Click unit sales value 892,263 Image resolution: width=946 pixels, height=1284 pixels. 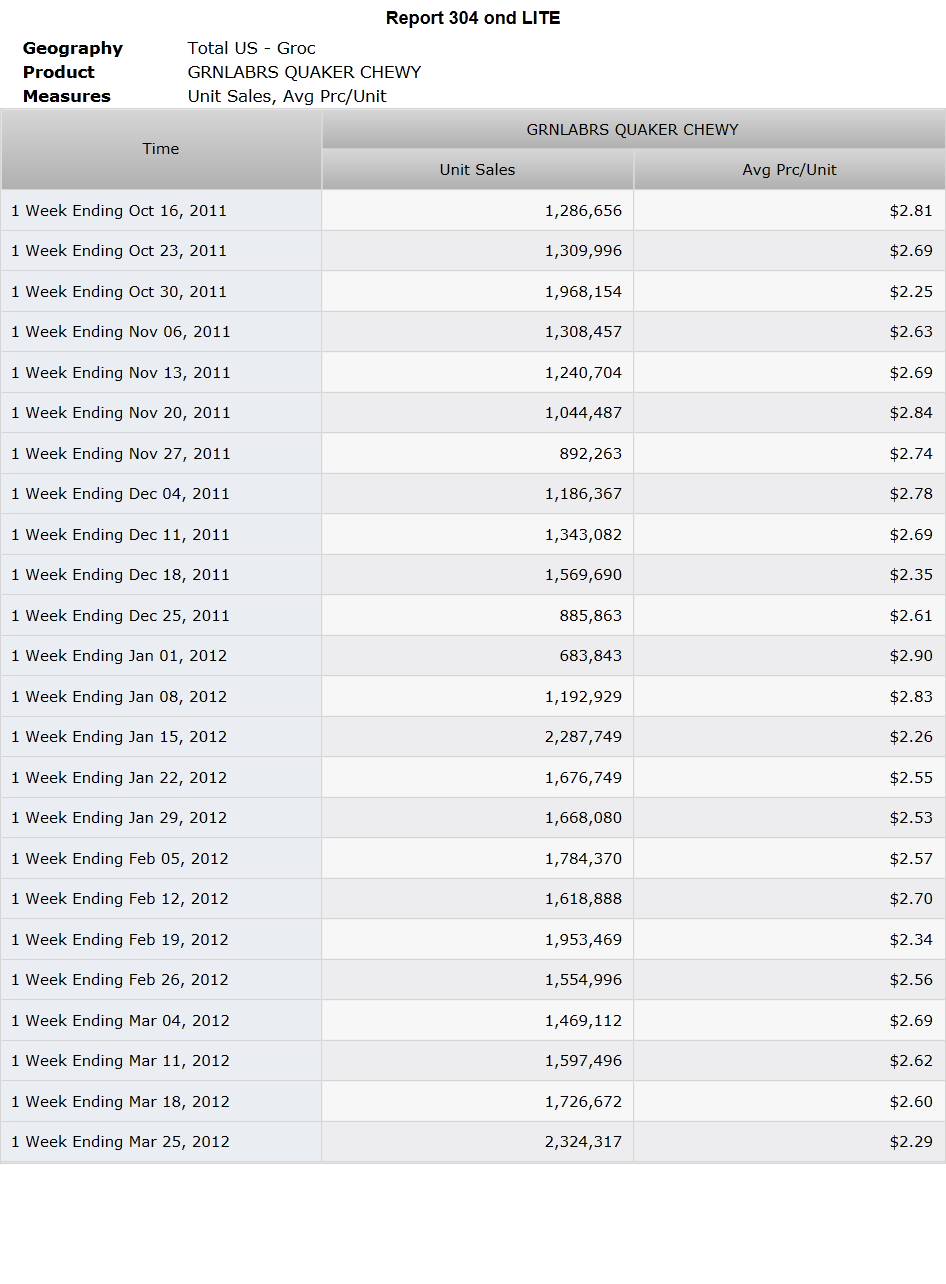[x=590, y=454]
